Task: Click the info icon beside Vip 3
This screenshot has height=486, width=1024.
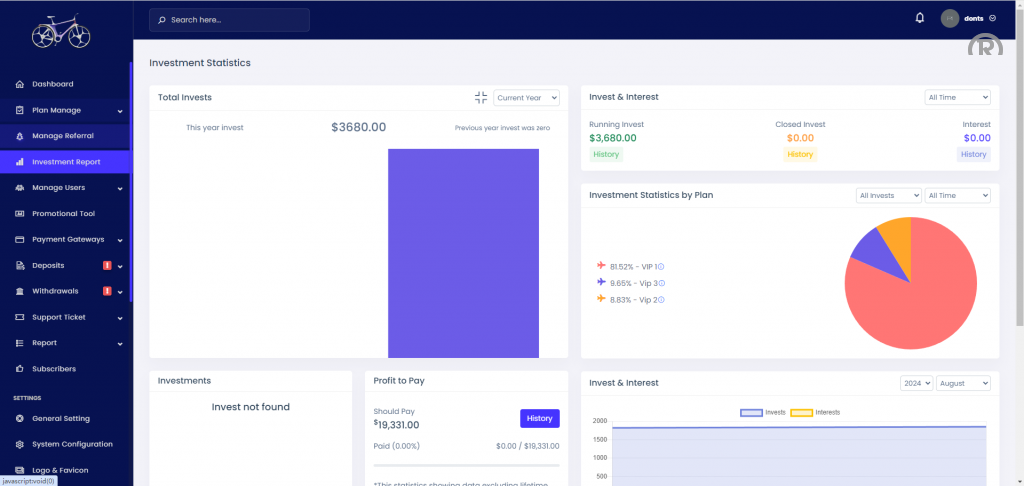Action: coord(662,283)
